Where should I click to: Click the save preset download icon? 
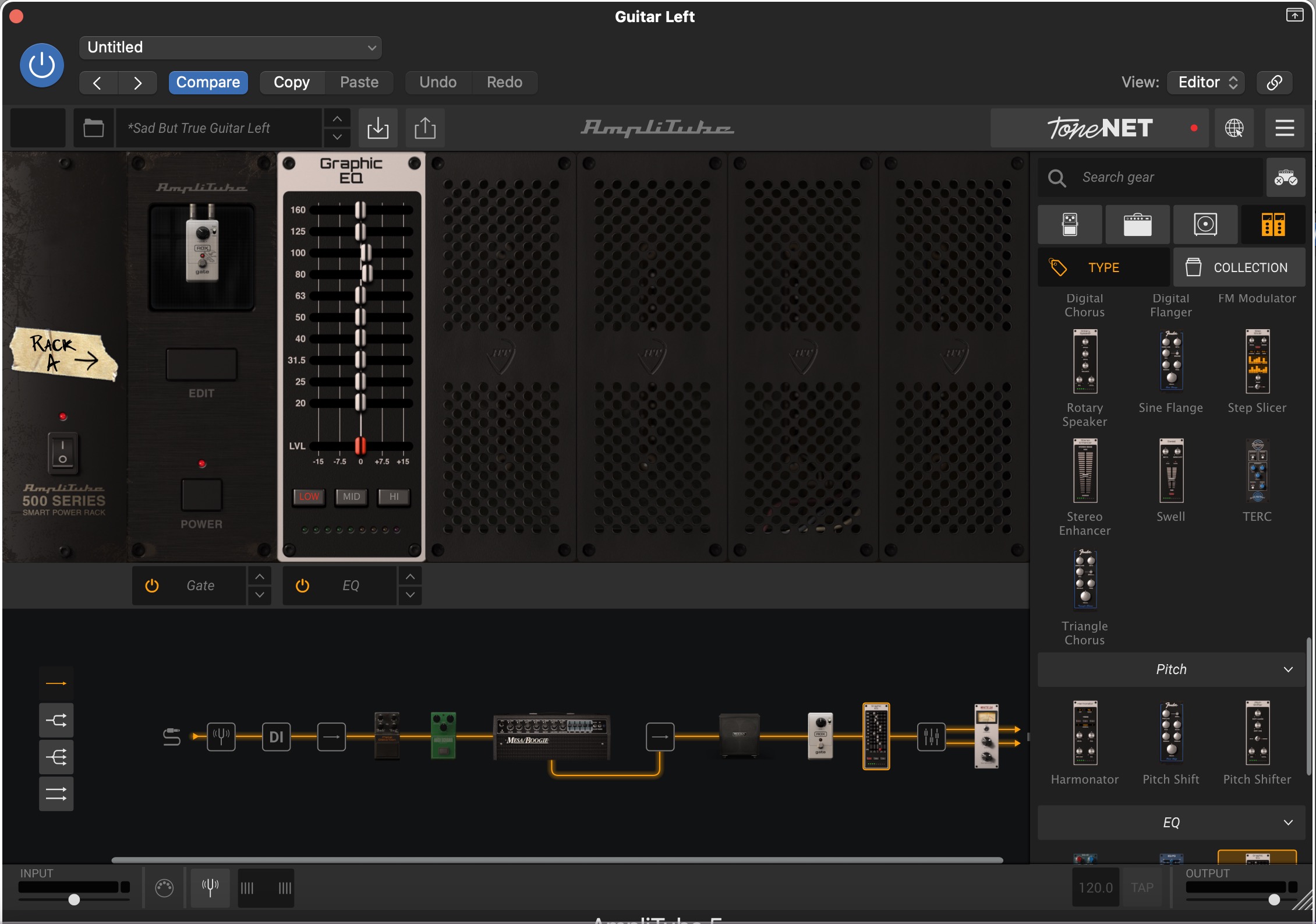click(x=378, y=128)
